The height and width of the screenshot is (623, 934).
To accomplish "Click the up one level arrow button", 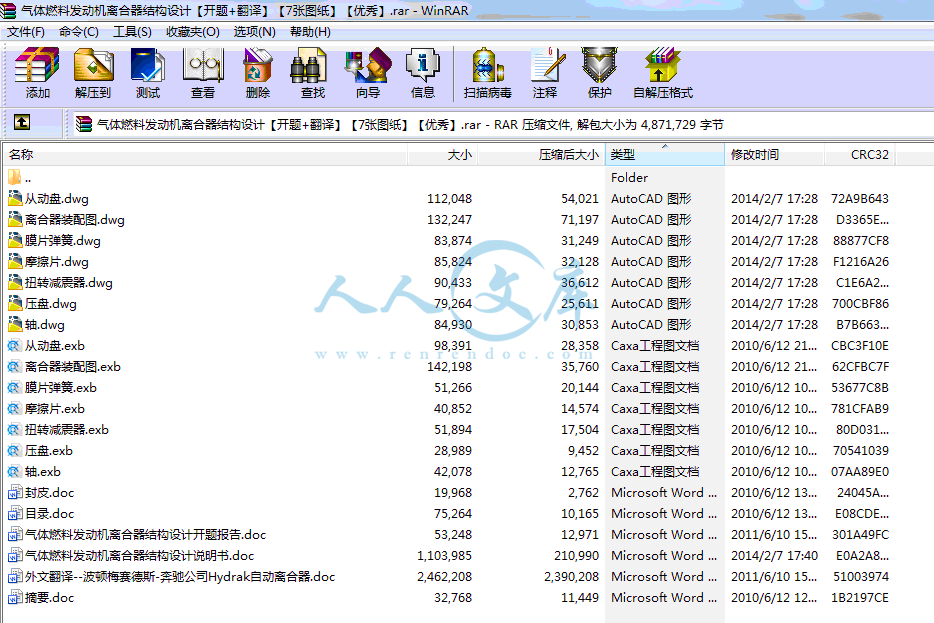I will coord(22,123).
